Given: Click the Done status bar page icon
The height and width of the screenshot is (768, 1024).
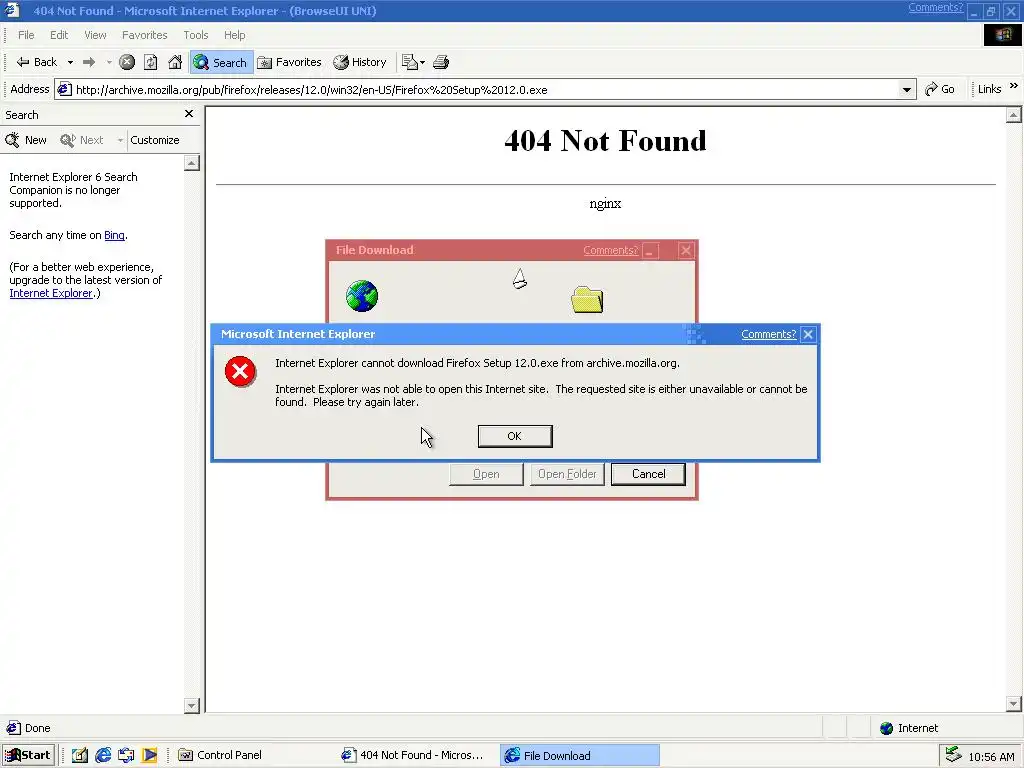Looking at the screenshot, I should 13,728.
